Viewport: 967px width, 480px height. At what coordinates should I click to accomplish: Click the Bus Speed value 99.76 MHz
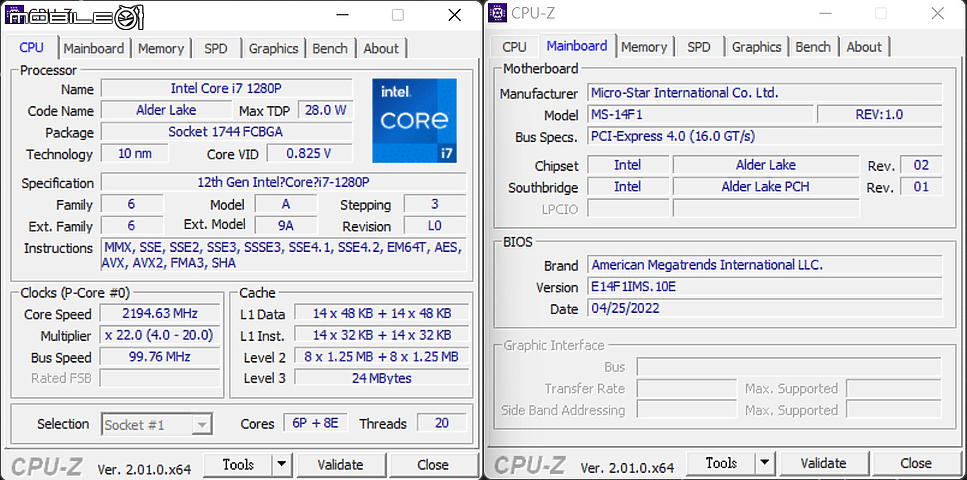tap(160, 357)
